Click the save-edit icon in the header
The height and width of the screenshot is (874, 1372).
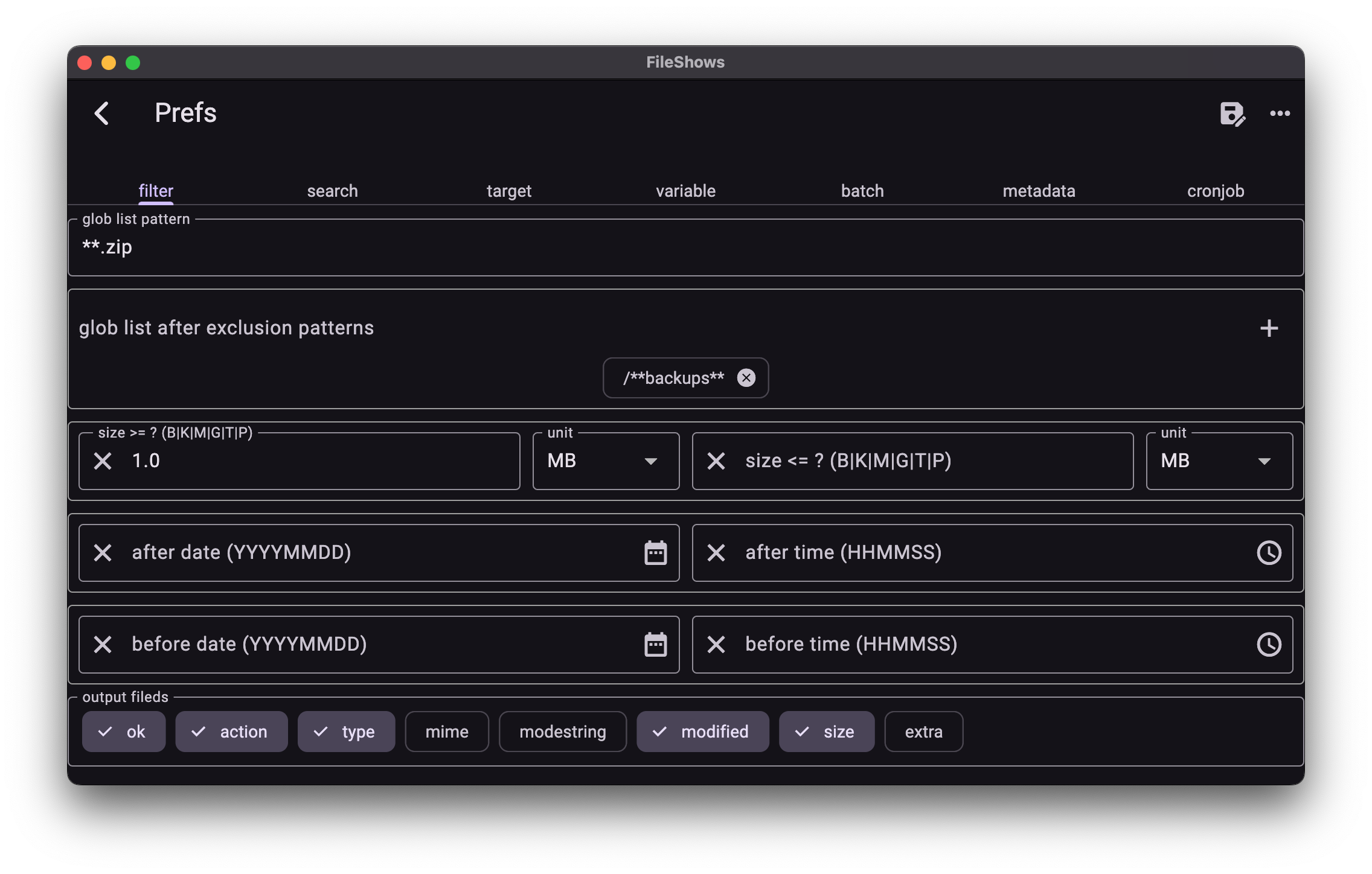point(1232,113)
